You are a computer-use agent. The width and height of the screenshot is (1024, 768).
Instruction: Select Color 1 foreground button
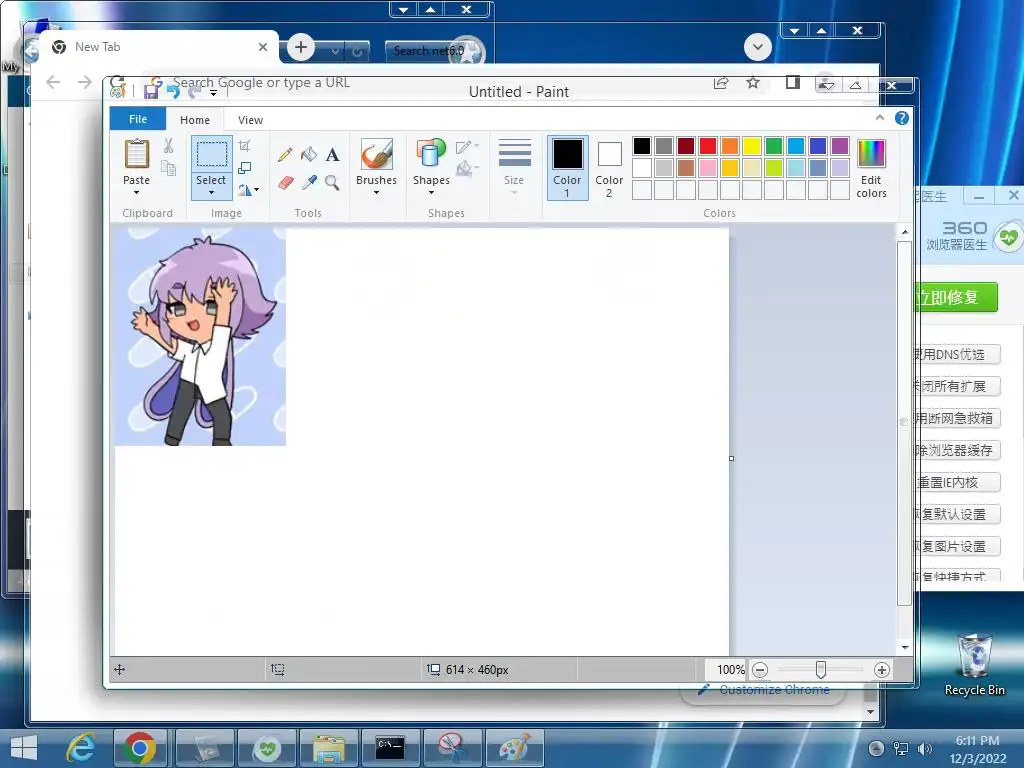[568, 168]
